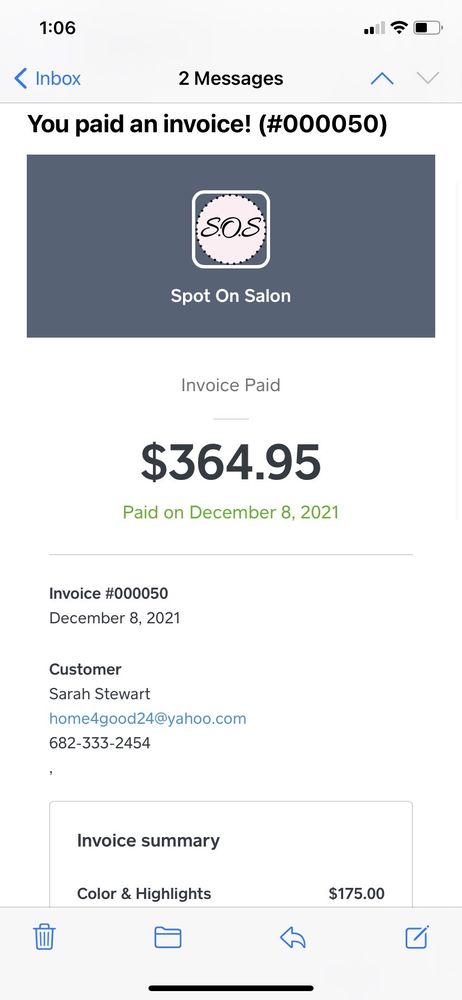Tap the $364.95 amount
The image size is (462, 1000).
tap(231, 462)
